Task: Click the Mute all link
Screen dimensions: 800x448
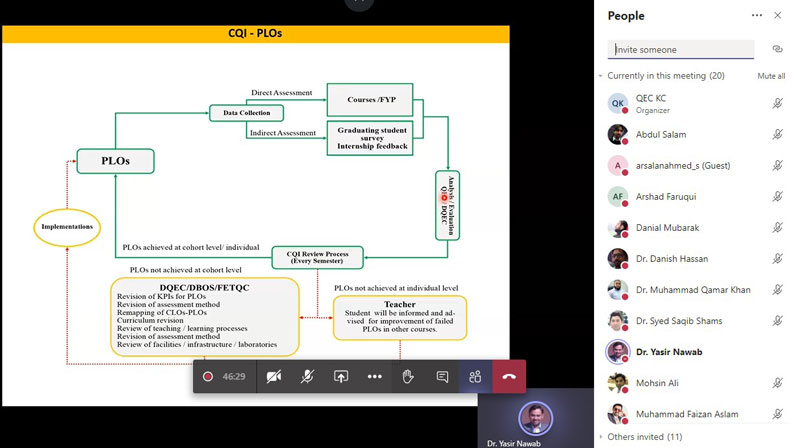Action: pyautogui.click(x=770, y=76)
